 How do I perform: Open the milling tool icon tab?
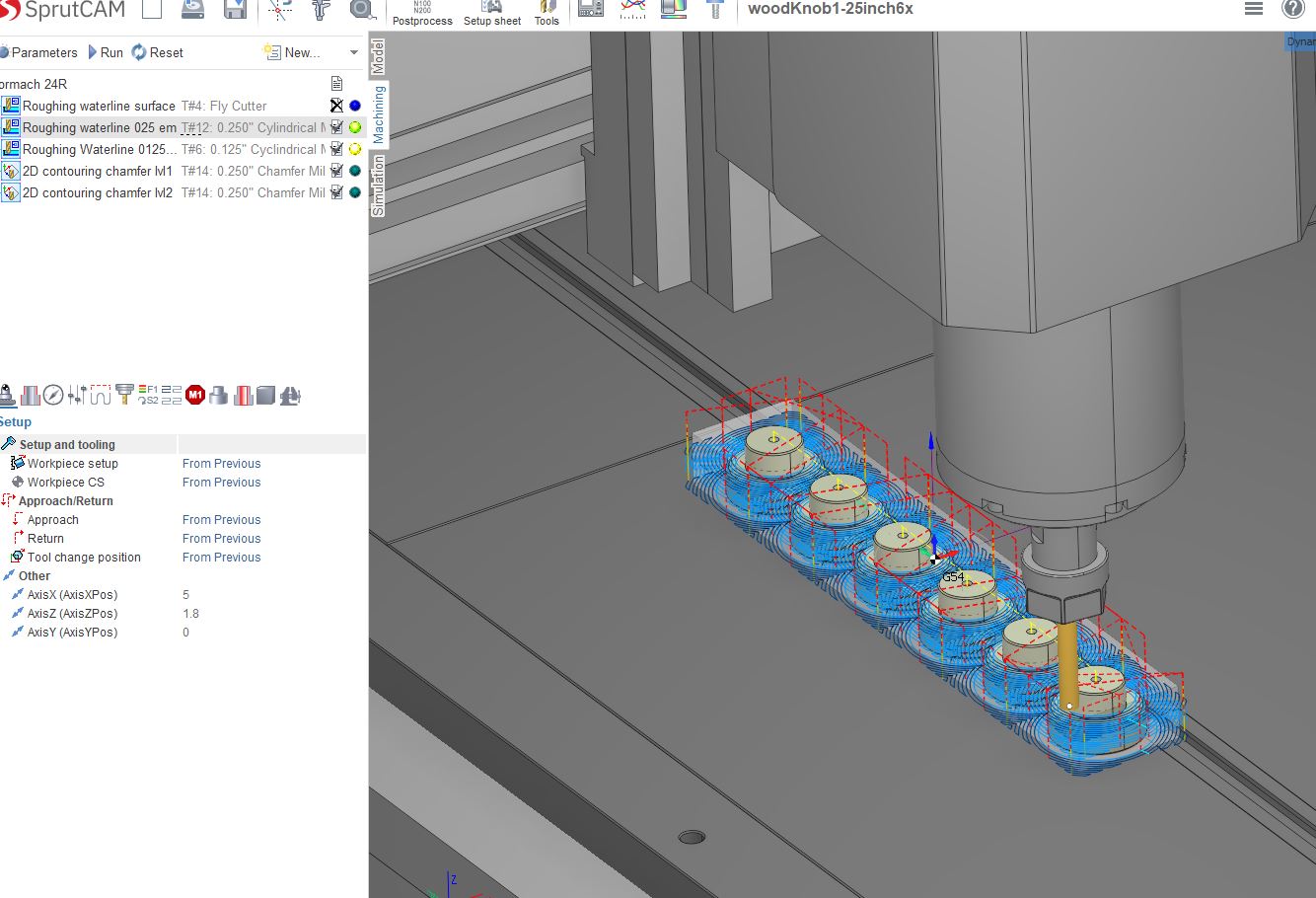[124, 395]
